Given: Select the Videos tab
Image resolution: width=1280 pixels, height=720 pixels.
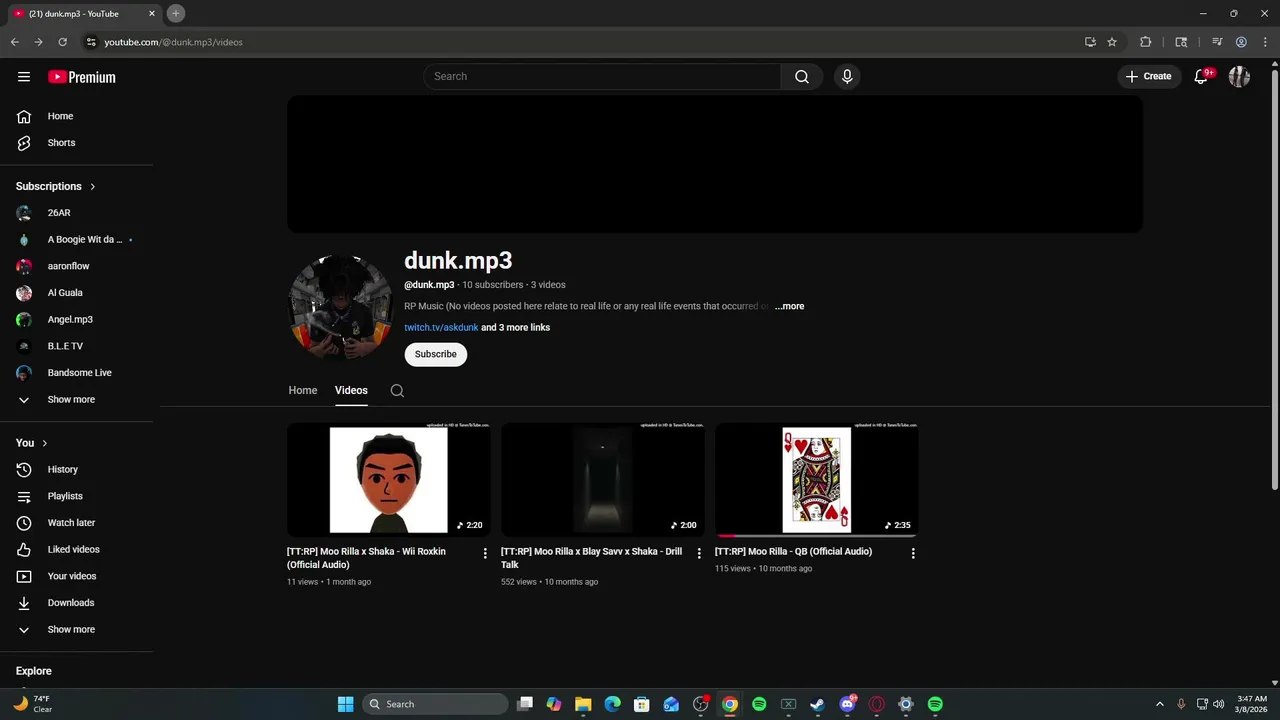Looking at the screenshot, I should (x=351, y=391).
